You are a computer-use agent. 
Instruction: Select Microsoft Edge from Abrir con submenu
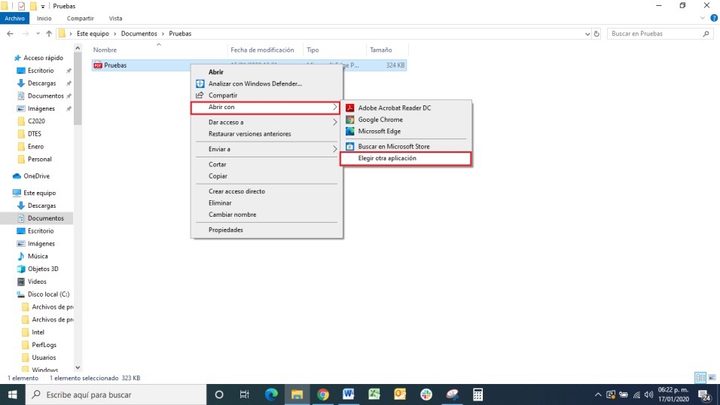point(379,131)
